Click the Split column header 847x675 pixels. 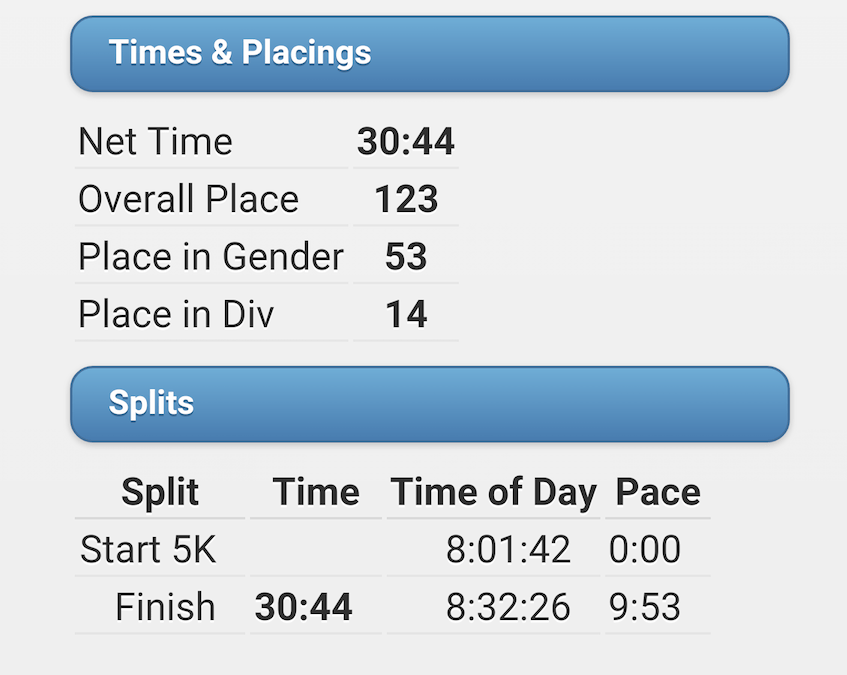[x=160, y=492]
